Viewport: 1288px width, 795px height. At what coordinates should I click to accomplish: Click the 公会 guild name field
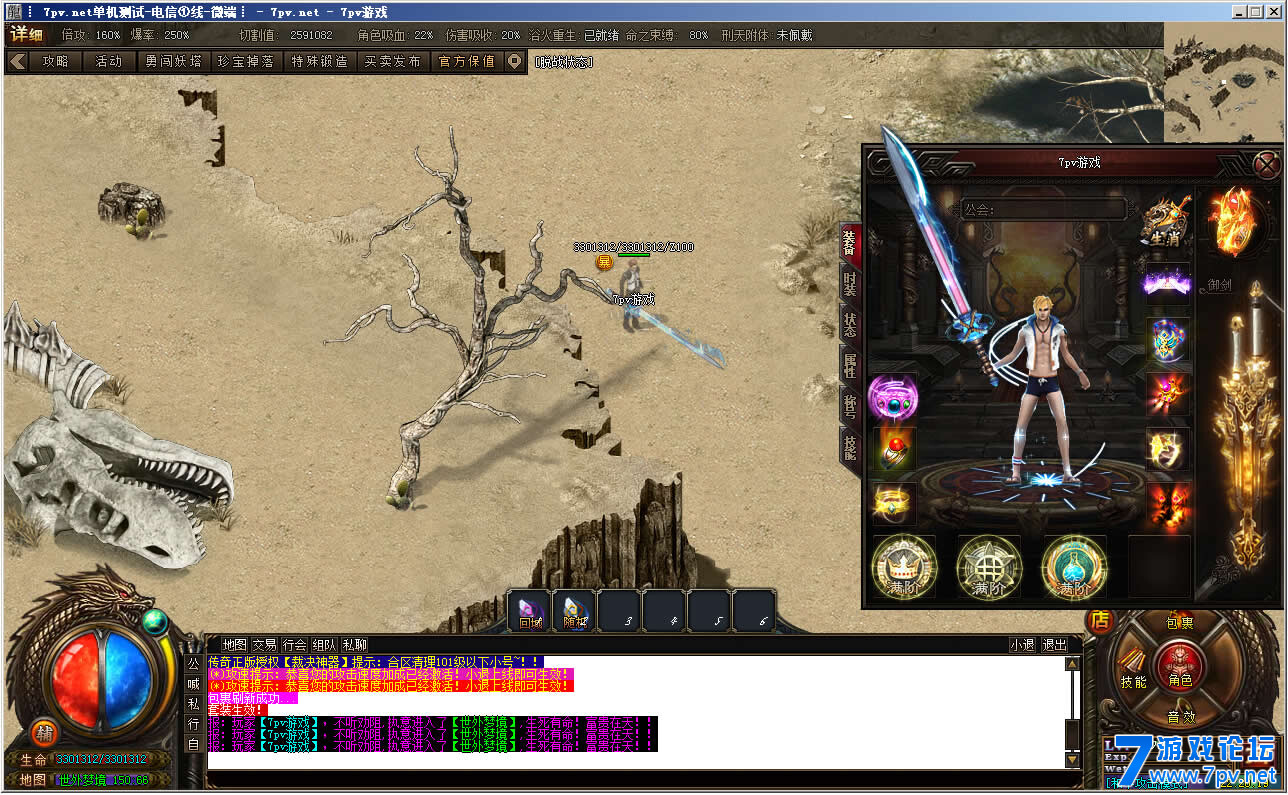[x=1043, y=210]
